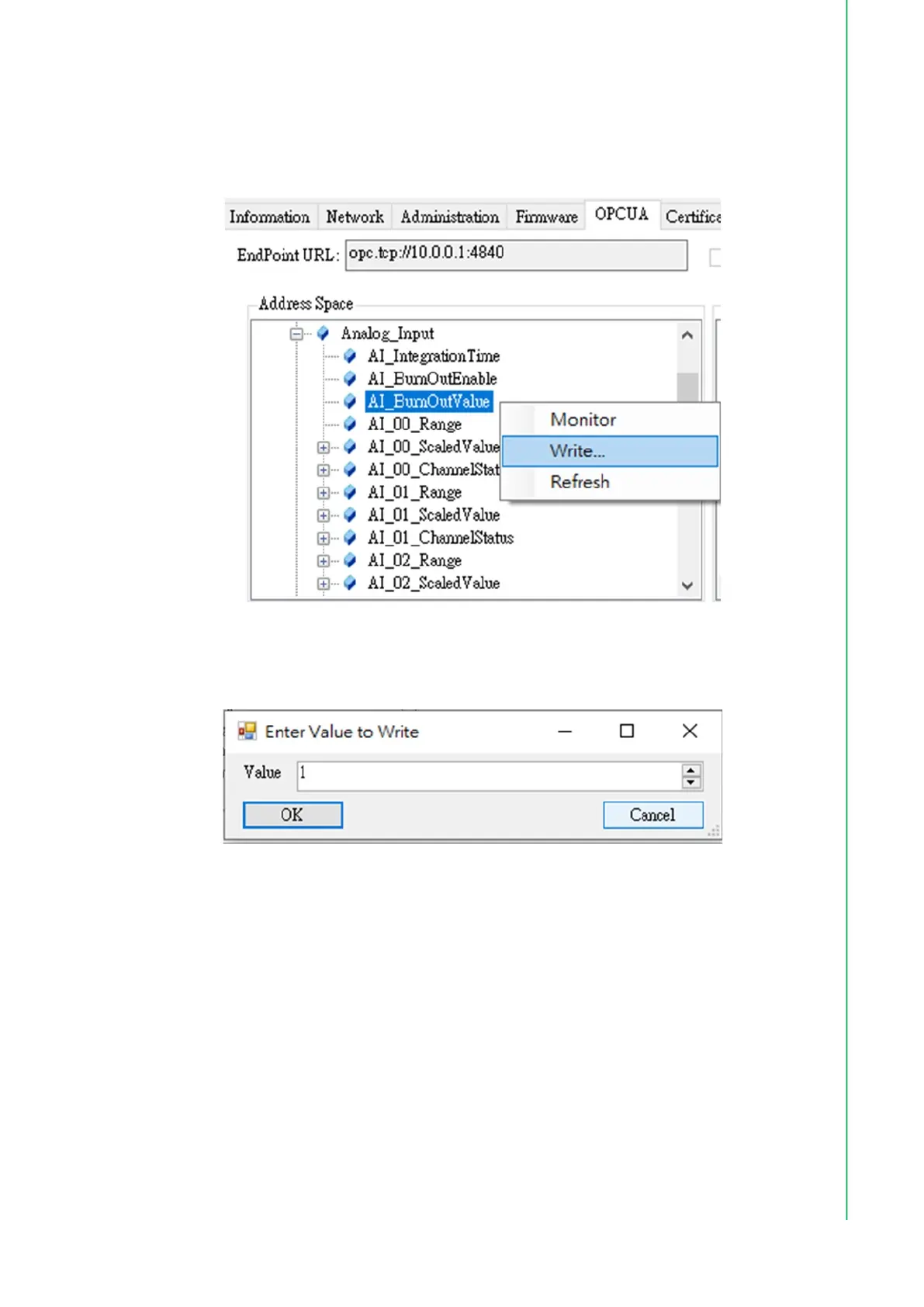Image resolution: width=924 pixels, height=1307 pixels.
Task: Click the AI_IntegrationTime node icon
Action: pos(350,356)
